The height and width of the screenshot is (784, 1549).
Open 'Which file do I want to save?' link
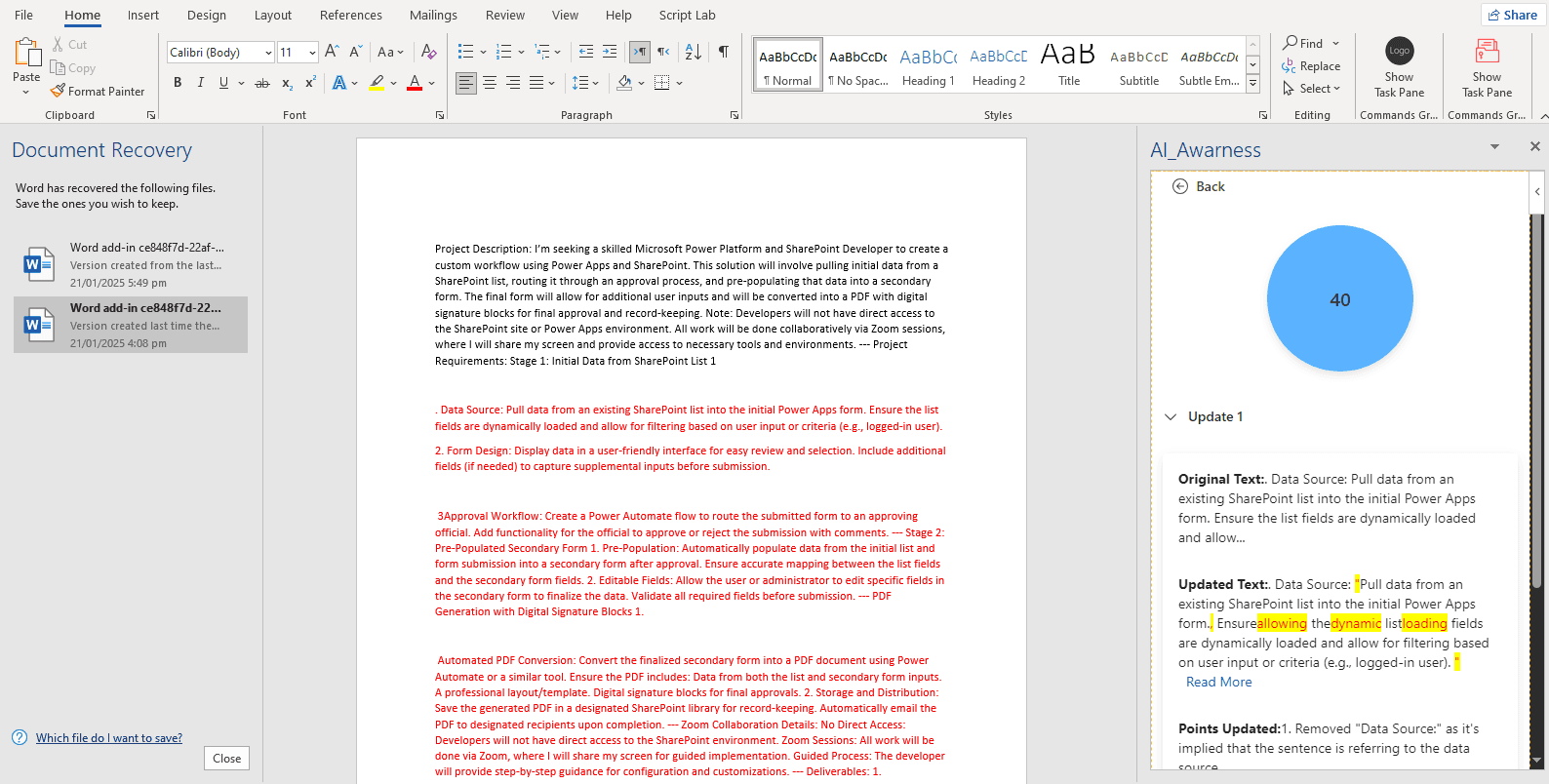[109, 738]
